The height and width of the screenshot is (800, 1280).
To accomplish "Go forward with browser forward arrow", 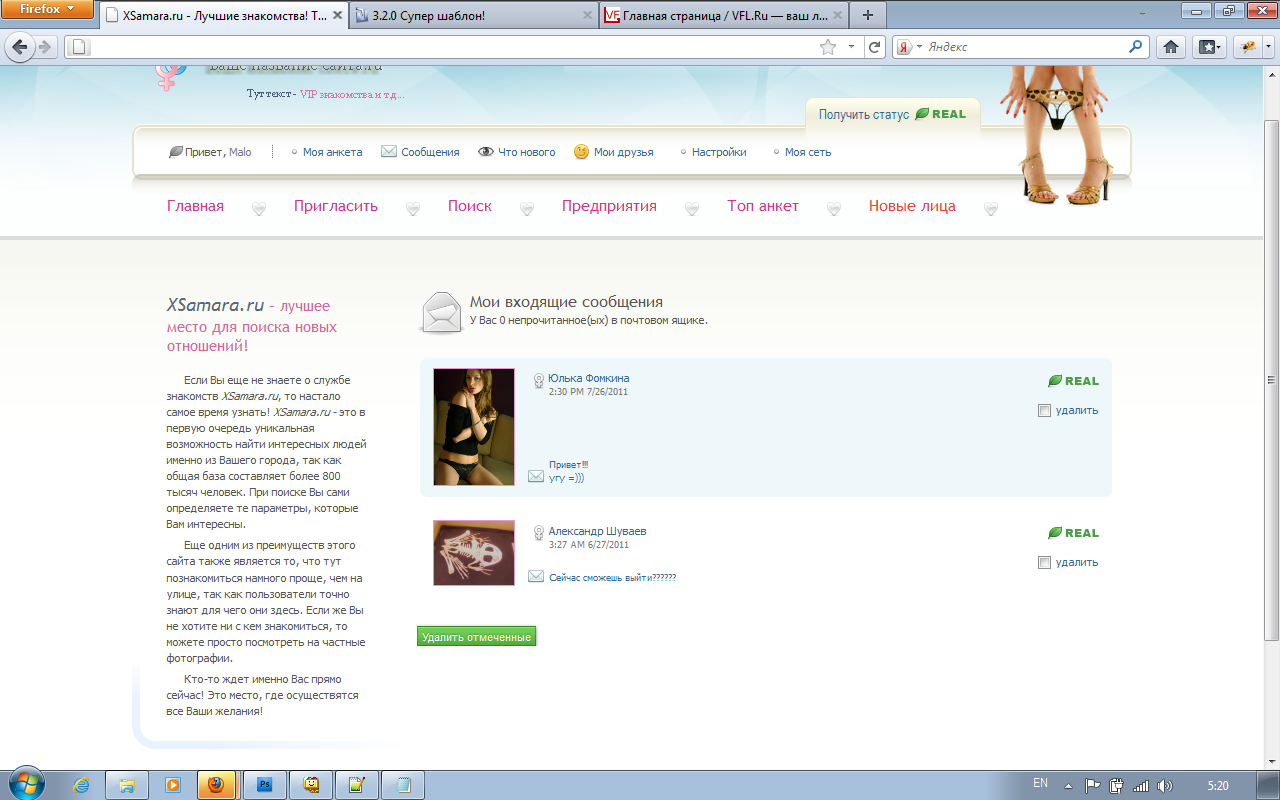I will pos(44,47).
